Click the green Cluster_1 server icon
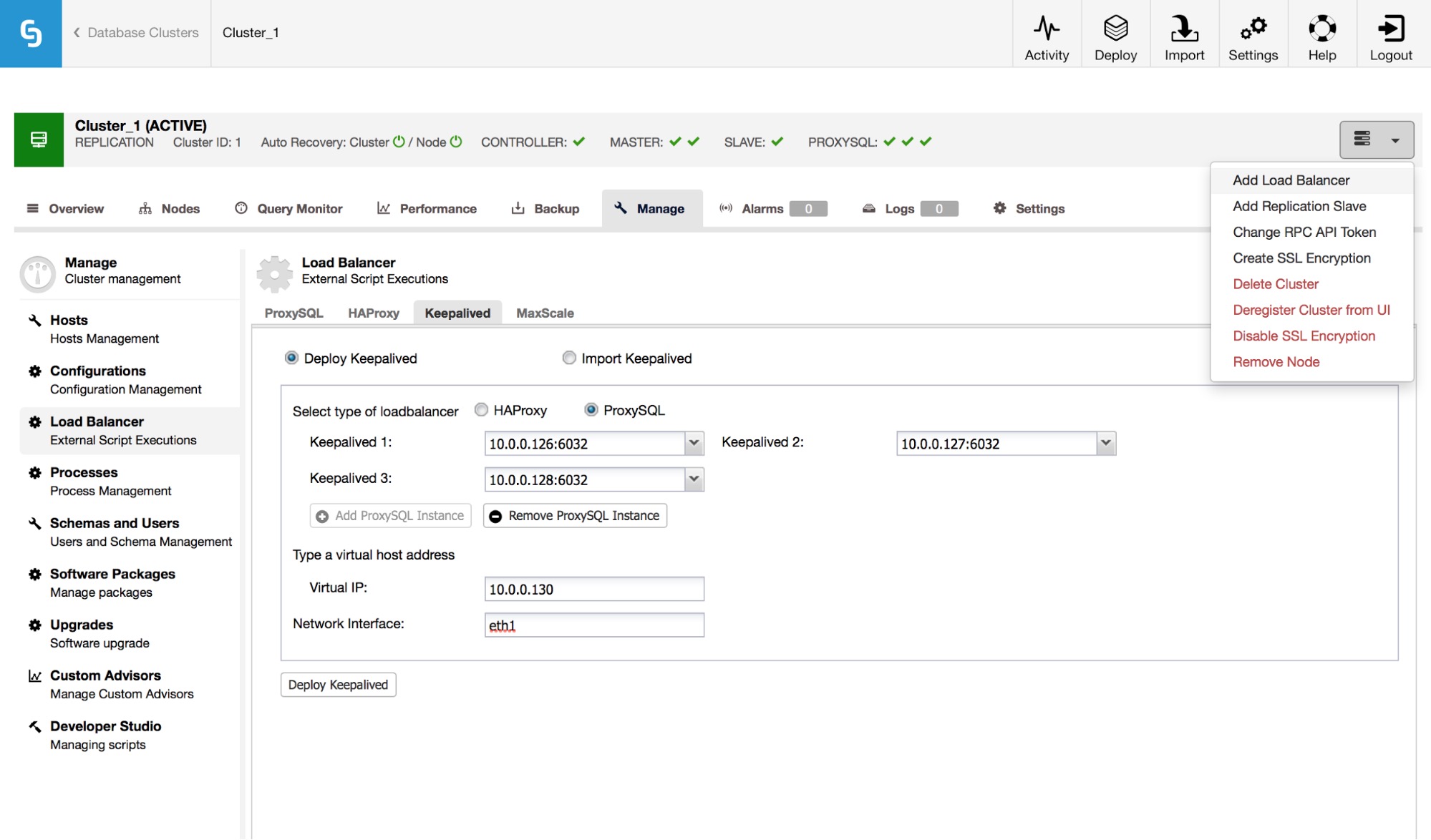1431x840 pixels. point(39,140)
